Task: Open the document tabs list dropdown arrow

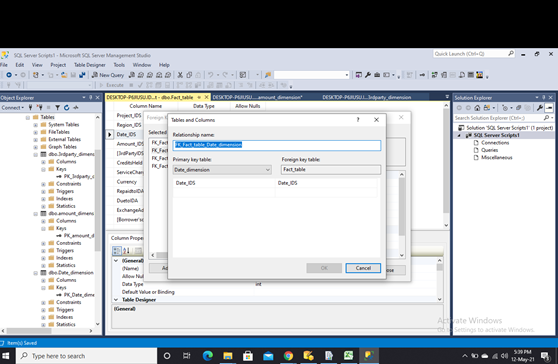Action: point(447,97)
